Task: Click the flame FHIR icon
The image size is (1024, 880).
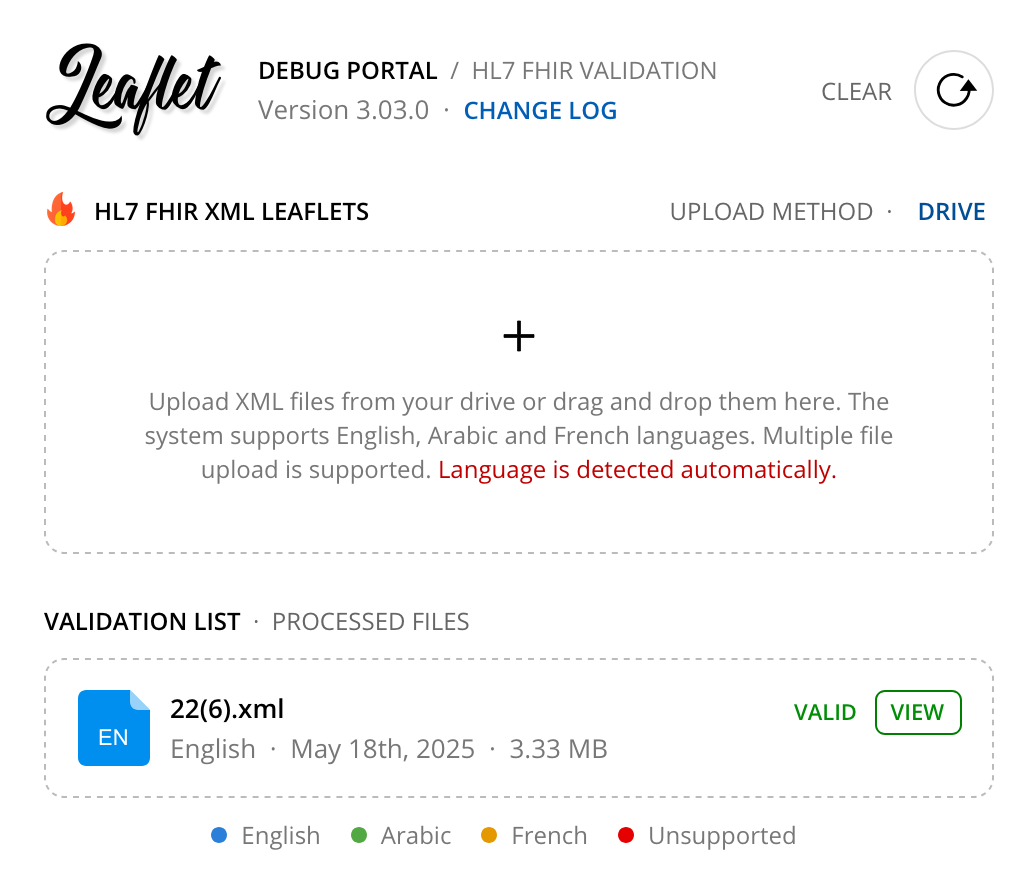Action: tap(61, 210)
